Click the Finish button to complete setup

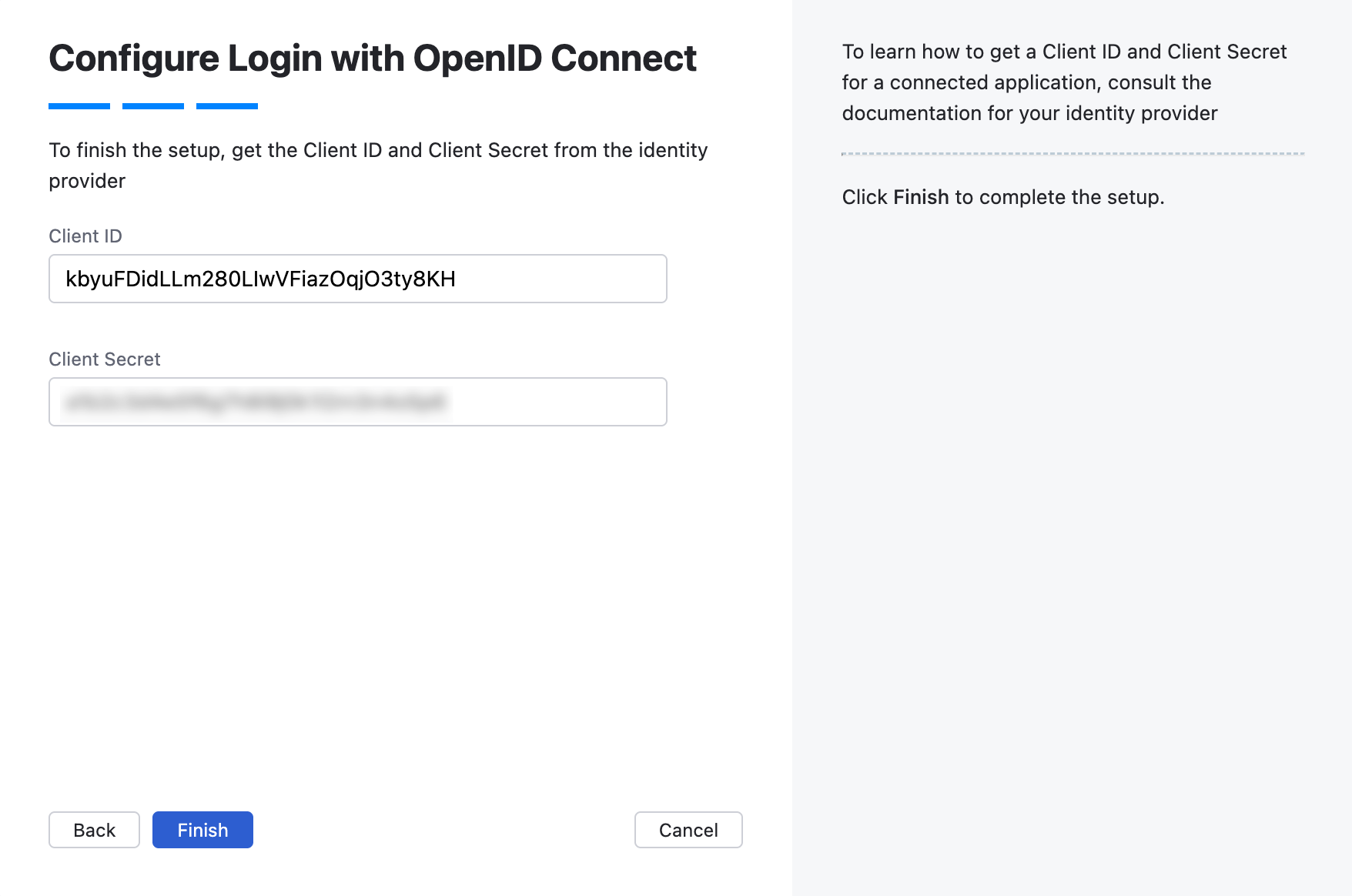(202, 830)
